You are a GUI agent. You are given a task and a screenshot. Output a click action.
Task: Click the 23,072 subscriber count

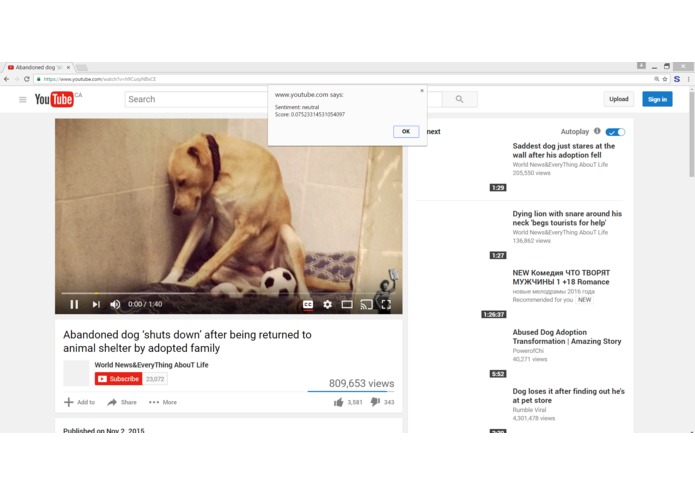click(x=155, y=379)
